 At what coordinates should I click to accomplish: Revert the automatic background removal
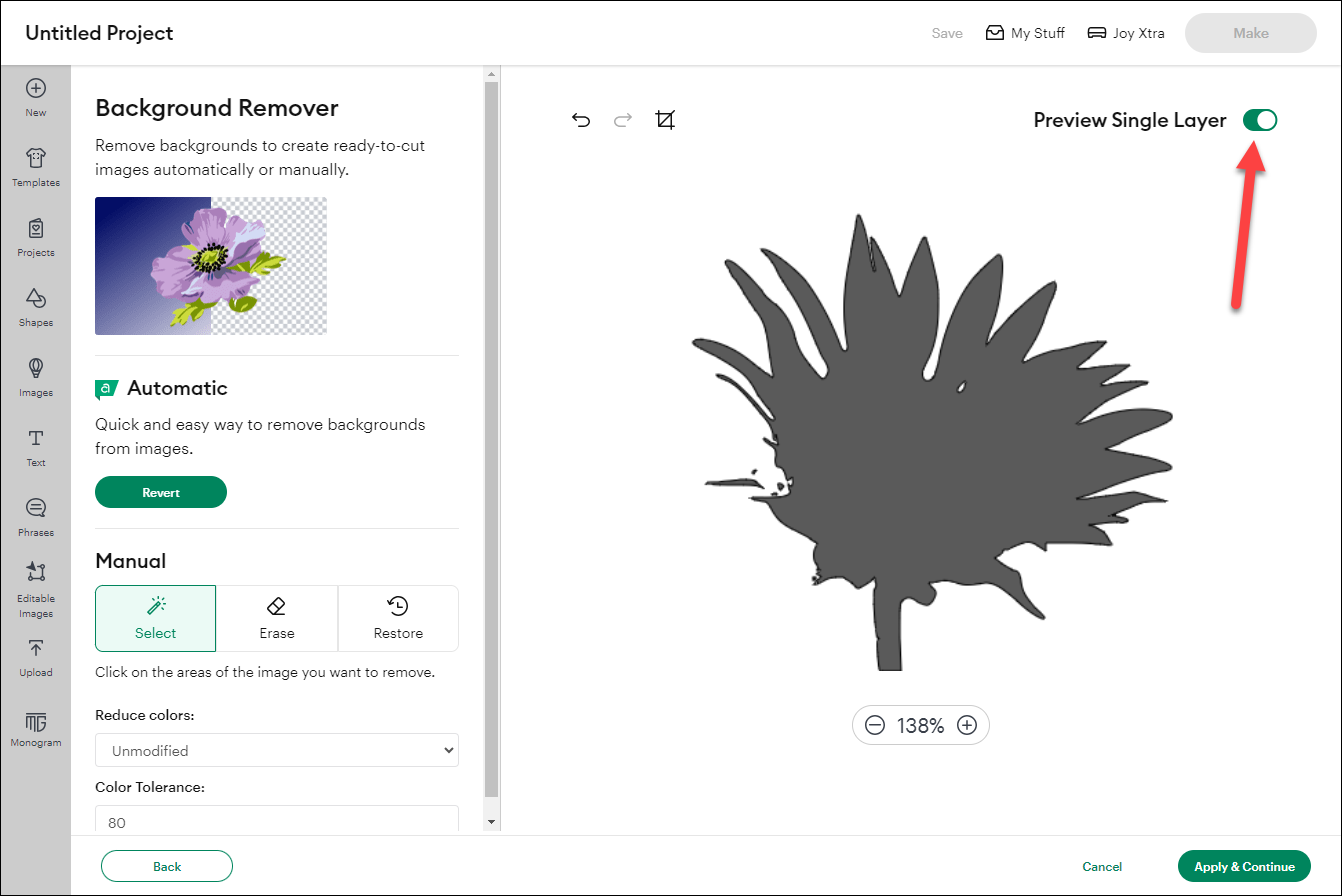160,492
